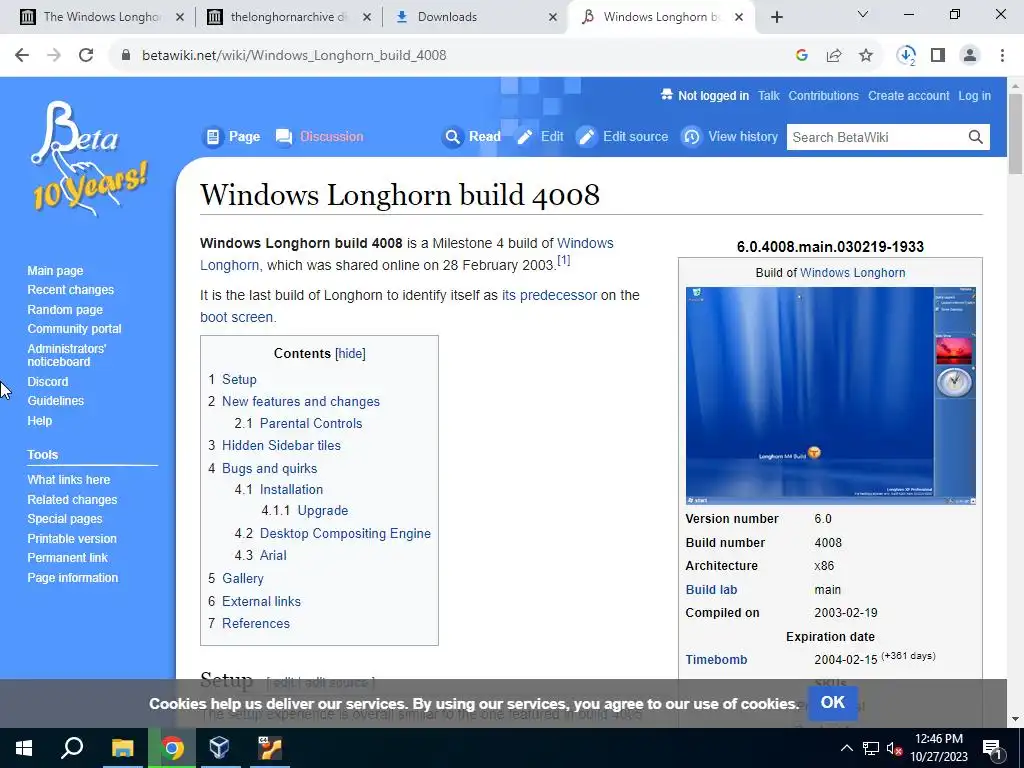Click Log in
1024x768 pixels.
point(974,95)
